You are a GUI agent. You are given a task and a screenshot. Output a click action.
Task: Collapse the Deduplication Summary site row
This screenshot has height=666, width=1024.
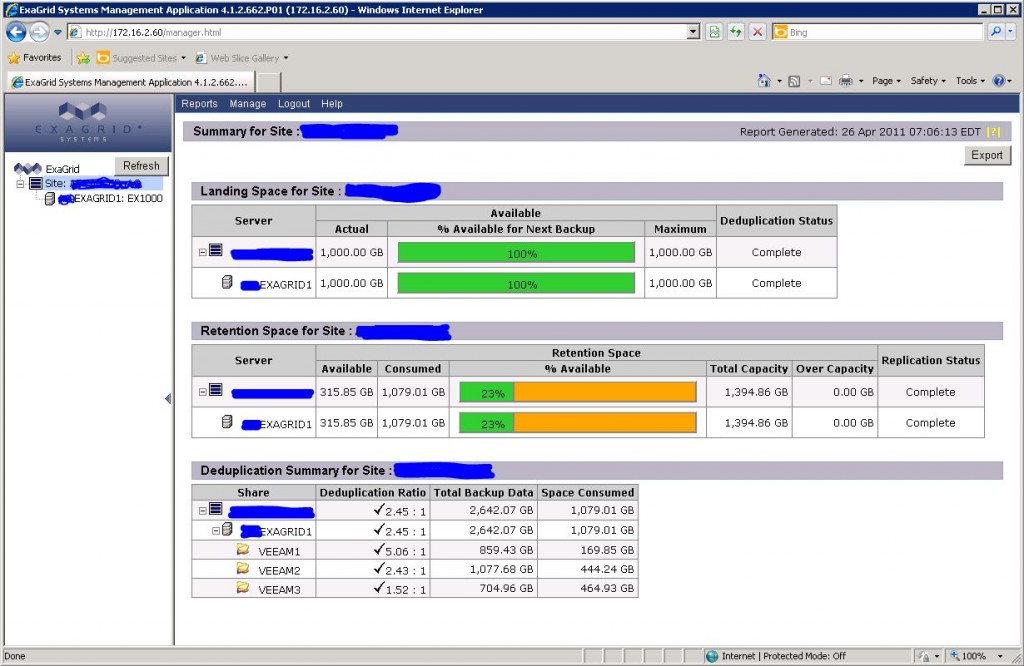click(203, 511)
